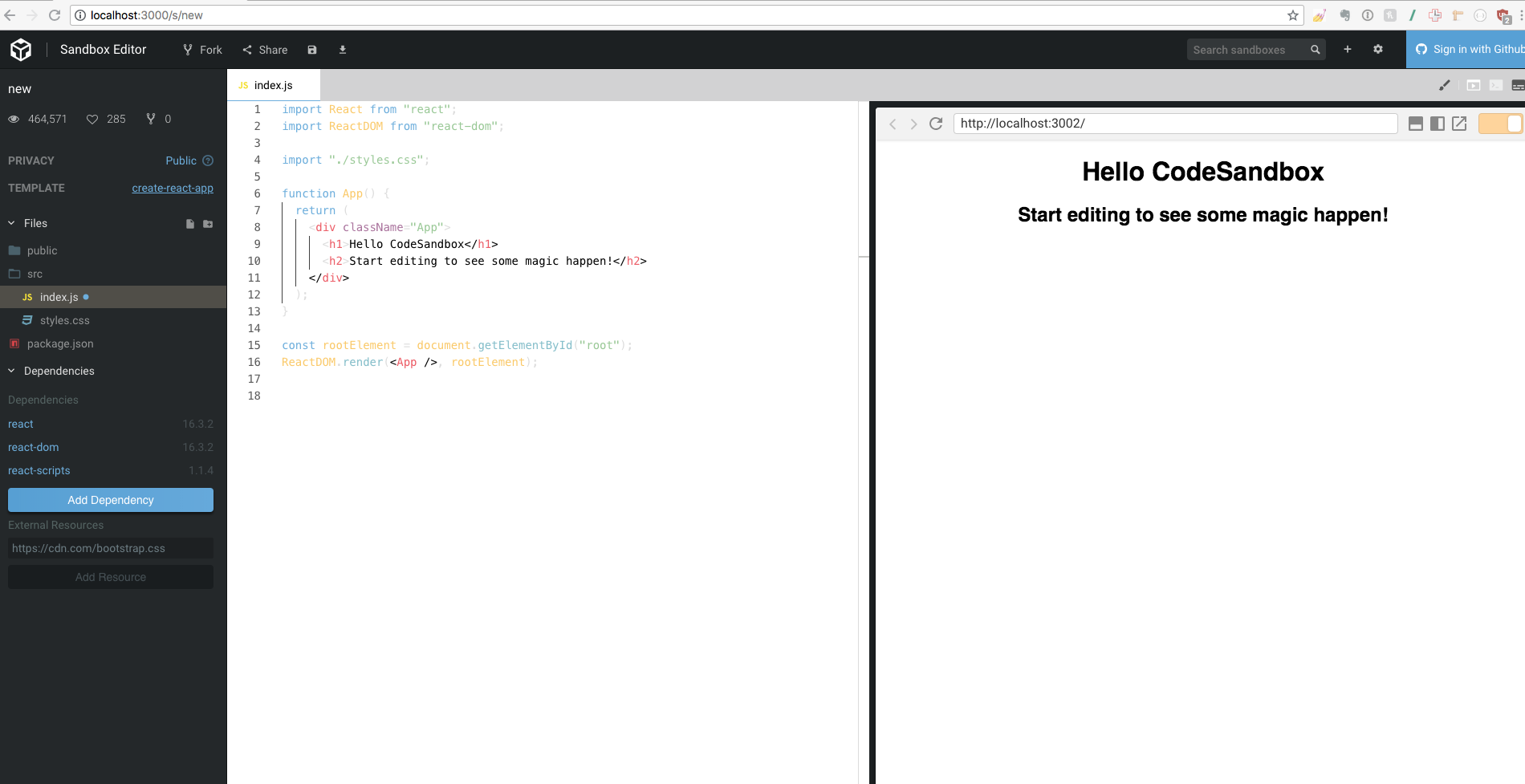Click the heart likes icon
The width and height of the screenshot is (1525, 784).
[x=92, y=119]
